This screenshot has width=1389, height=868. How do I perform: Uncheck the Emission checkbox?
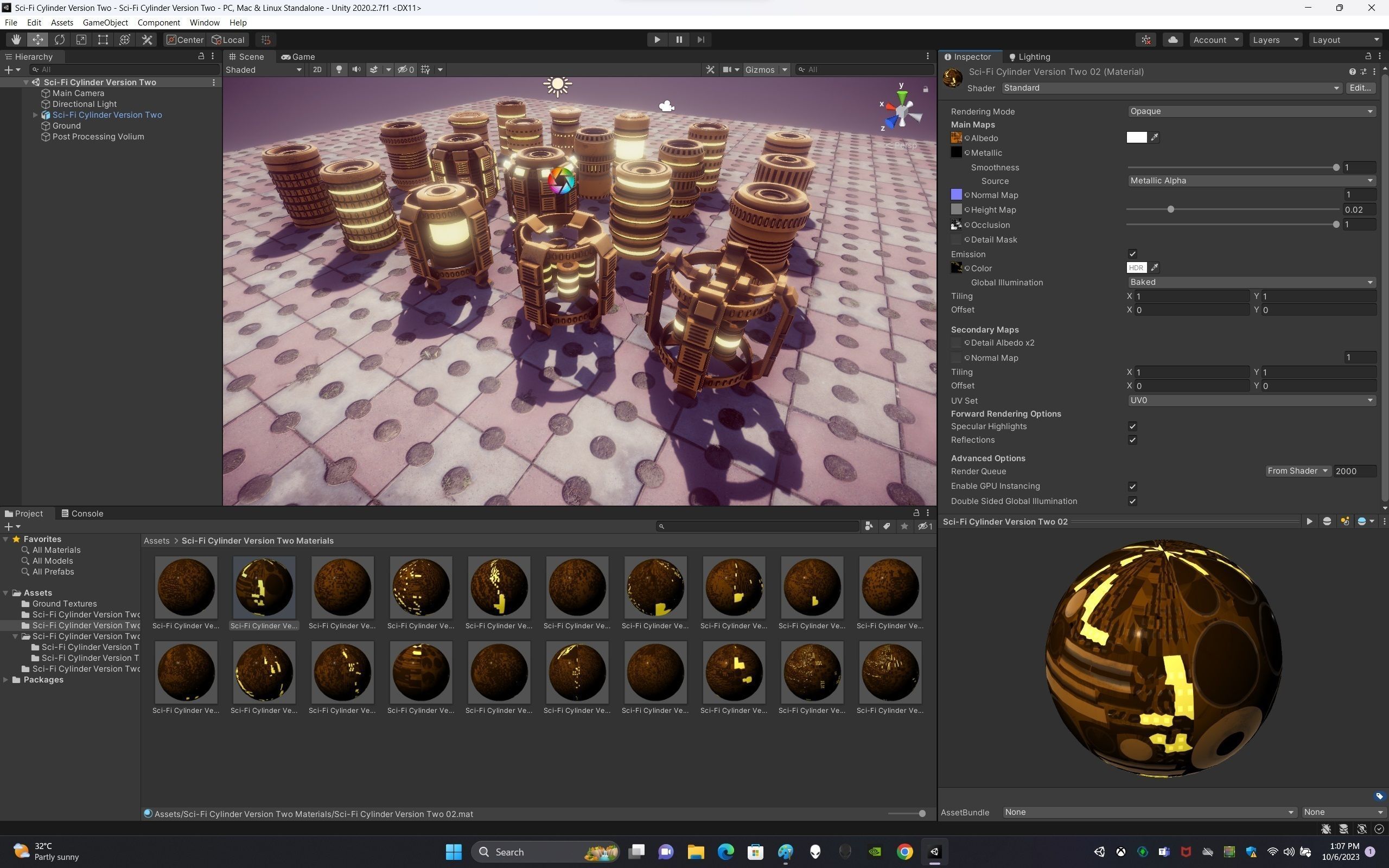click(x=1132, y=254)
